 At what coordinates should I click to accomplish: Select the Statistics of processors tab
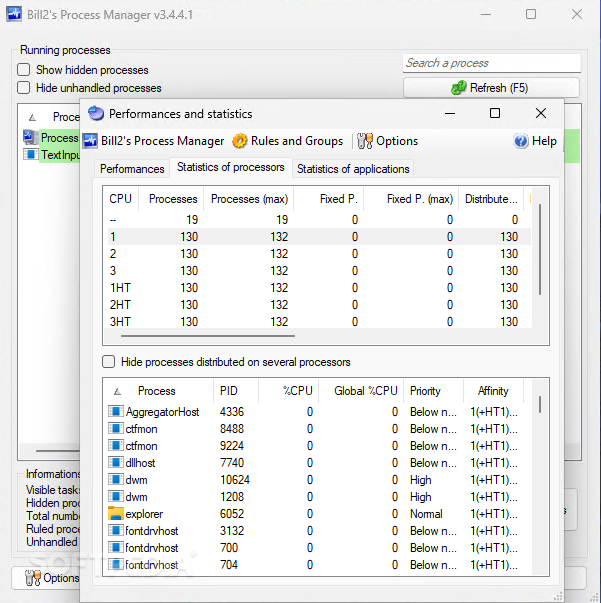pyautogui.click(x=231, y=167)
